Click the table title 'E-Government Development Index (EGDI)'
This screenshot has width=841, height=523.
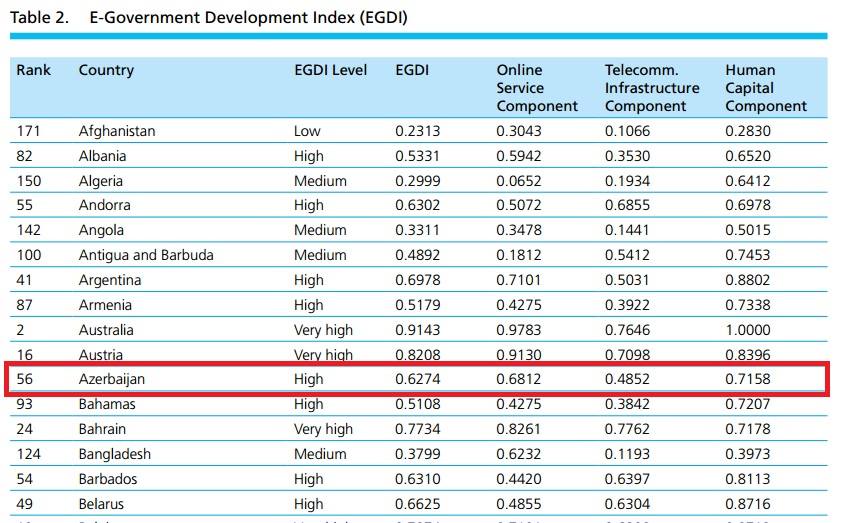click(248, 18)
